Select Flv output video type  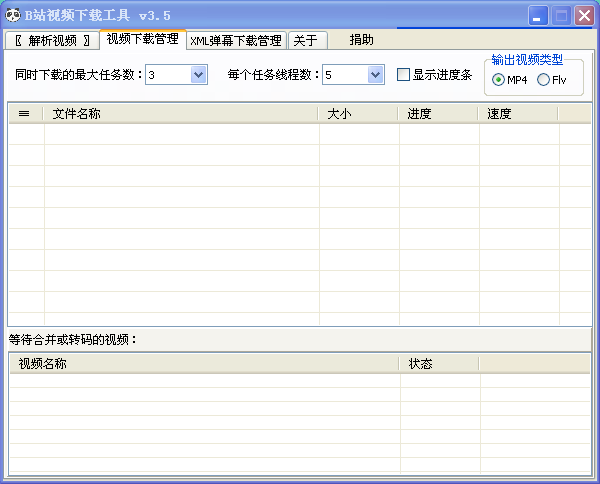[x=543, y=80]
